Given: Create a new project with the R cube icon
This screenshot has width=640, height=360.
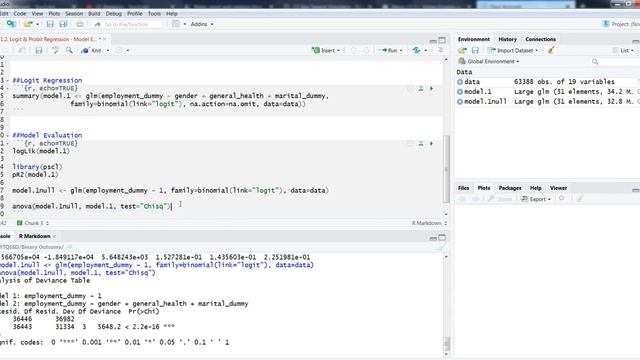Looking at the screenshot, I should coord(11,24).
